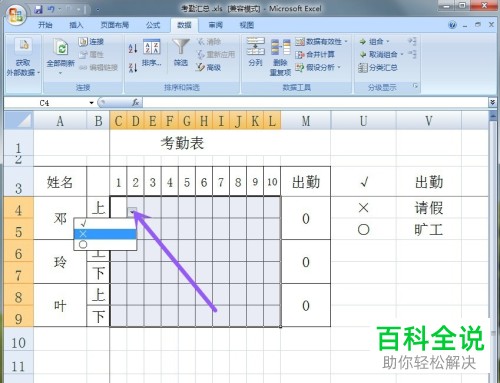Click into the formula bar
This screenshot has height=383, width=500.
click(315, 103)
